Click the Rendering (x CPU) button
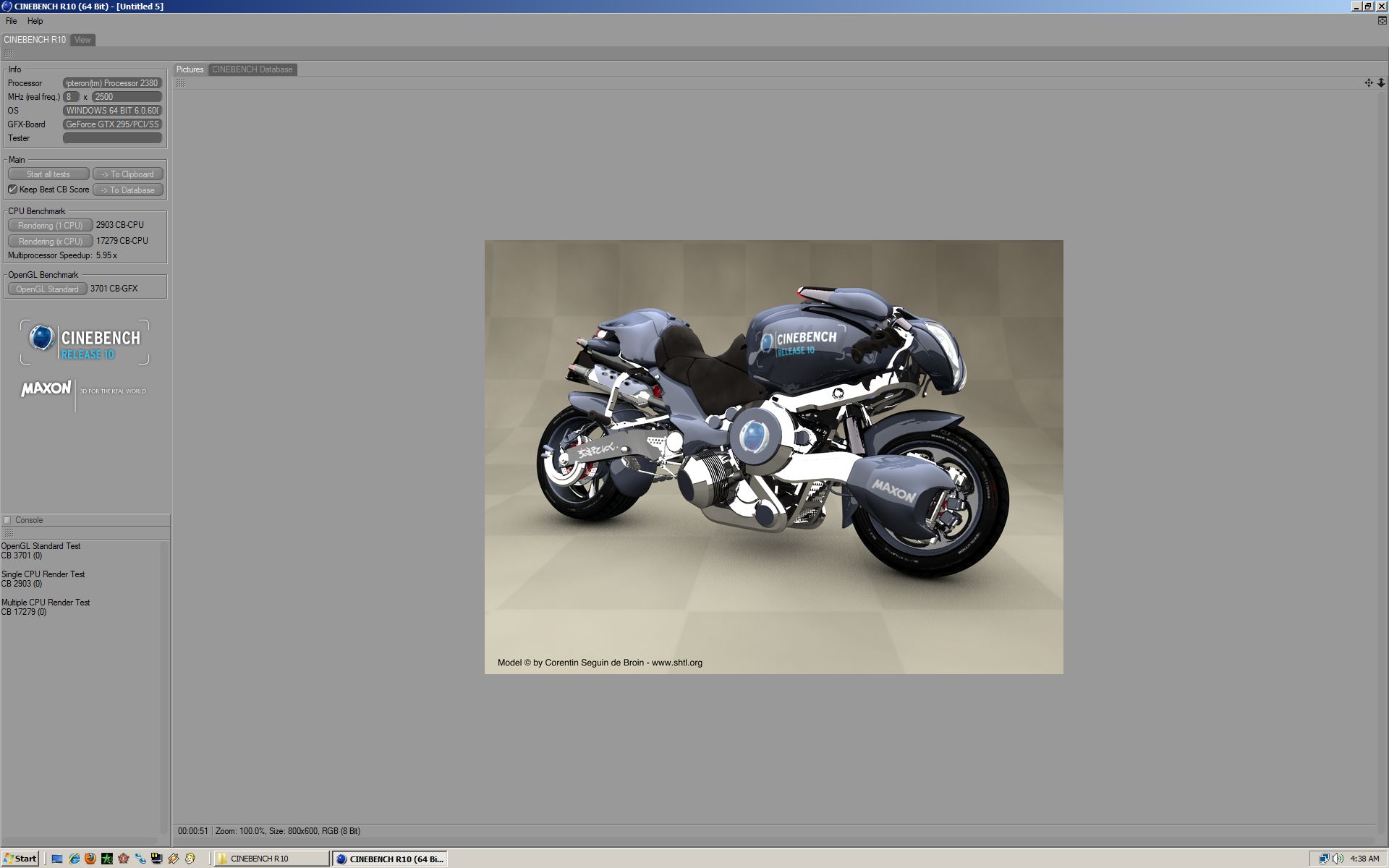 pos(50,241)
